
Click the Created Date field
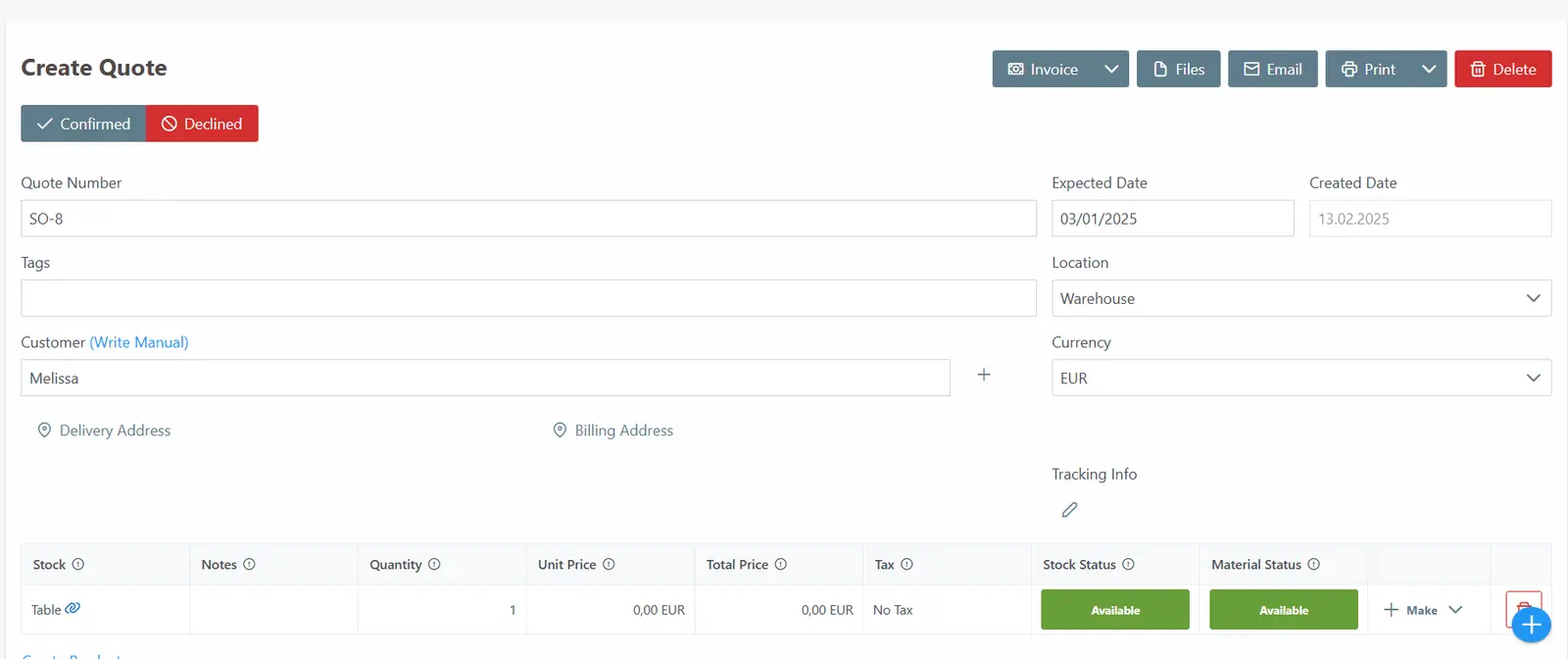click(1430, 219)
